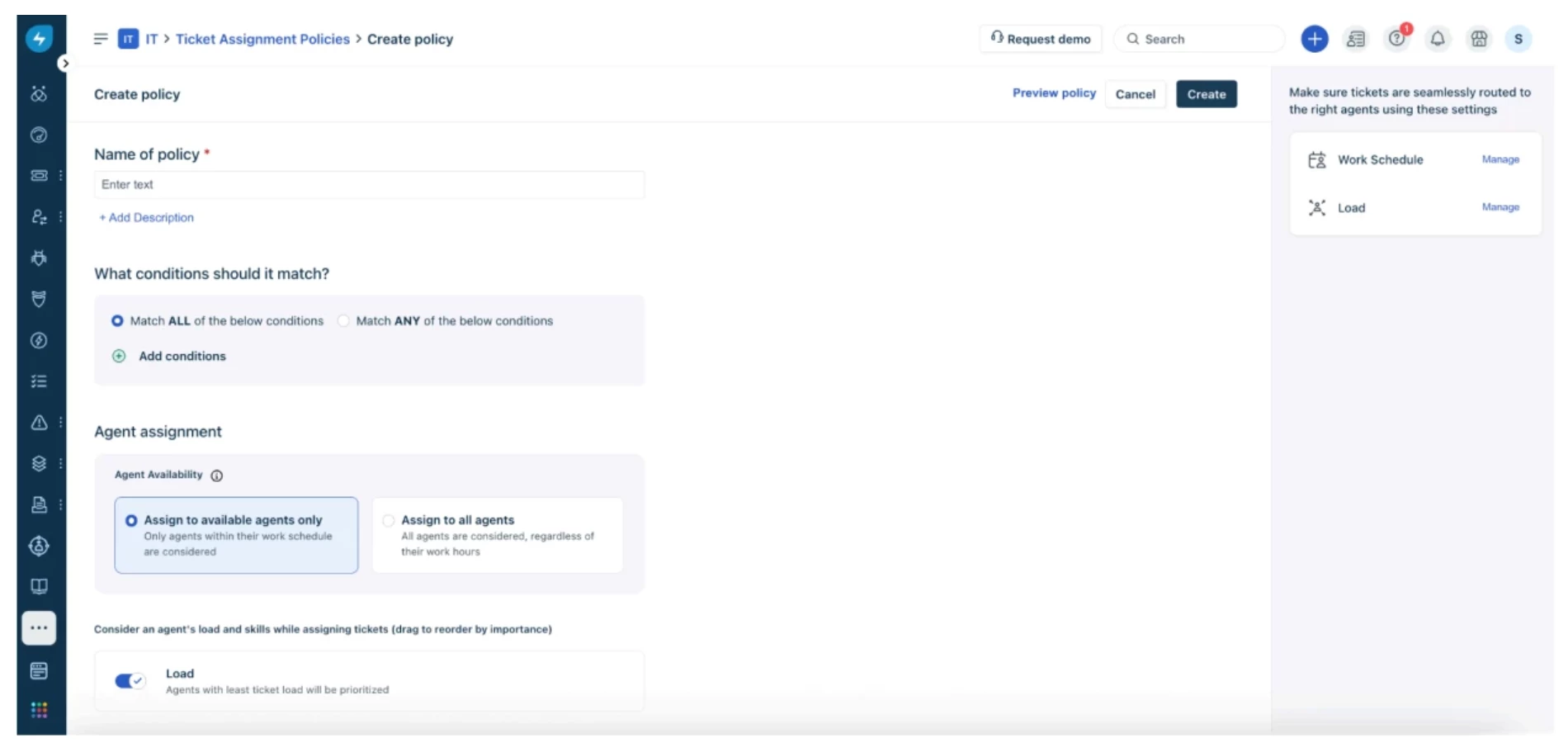Go to Ticket Assignment Policies breadcrumb

(262, 39)
